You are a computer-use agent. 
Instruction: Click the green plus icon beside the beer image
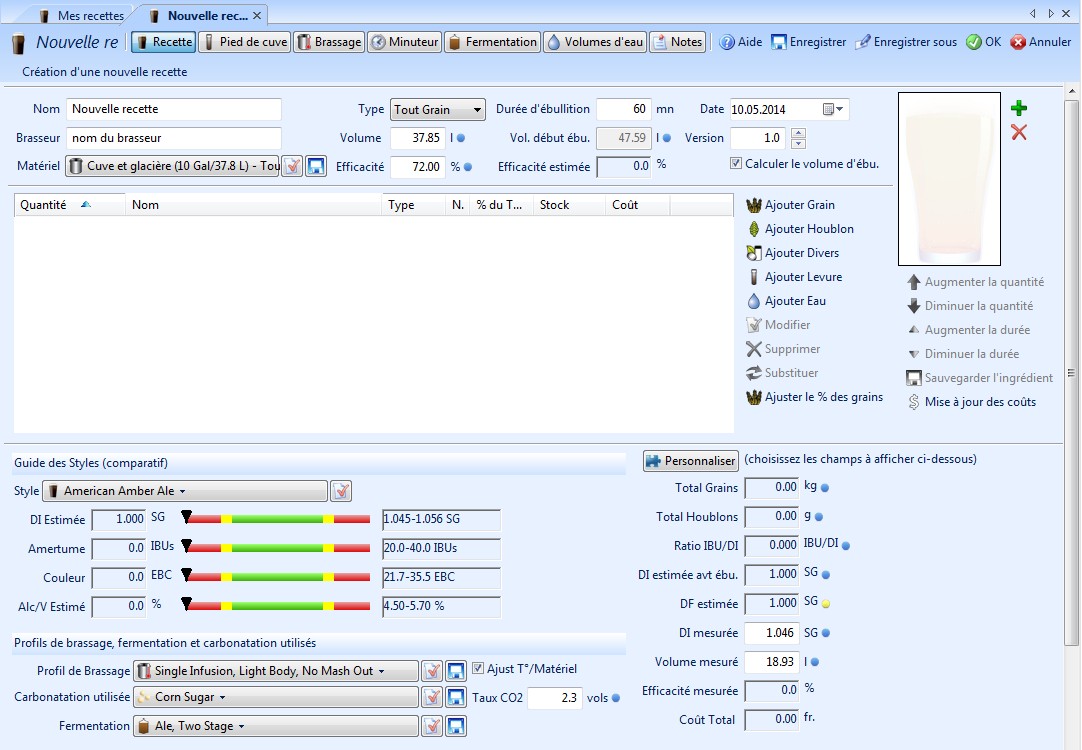(x=1018, y=108)
